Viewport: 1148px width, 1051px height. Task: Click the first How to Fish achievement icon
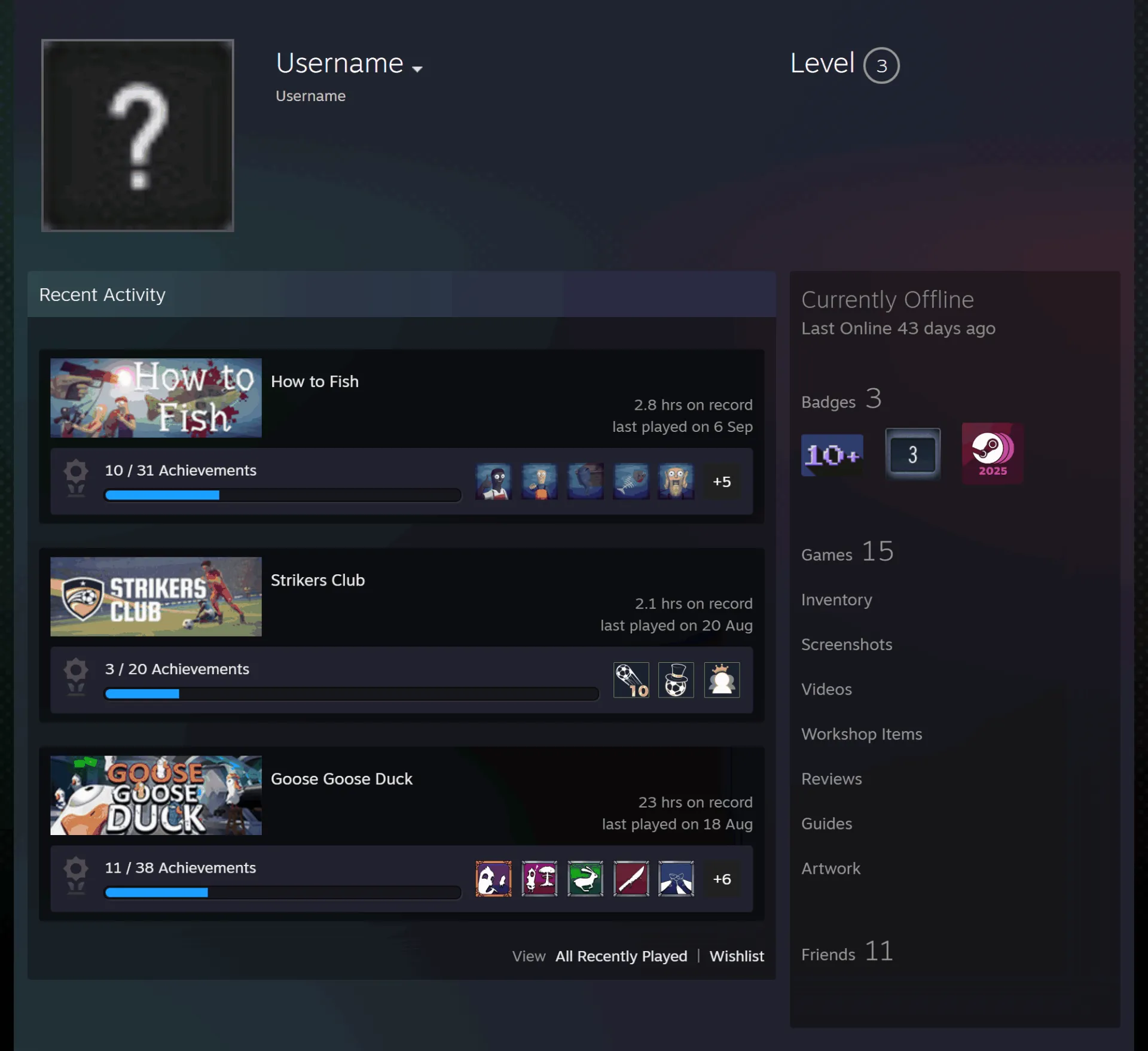(493, 482)
